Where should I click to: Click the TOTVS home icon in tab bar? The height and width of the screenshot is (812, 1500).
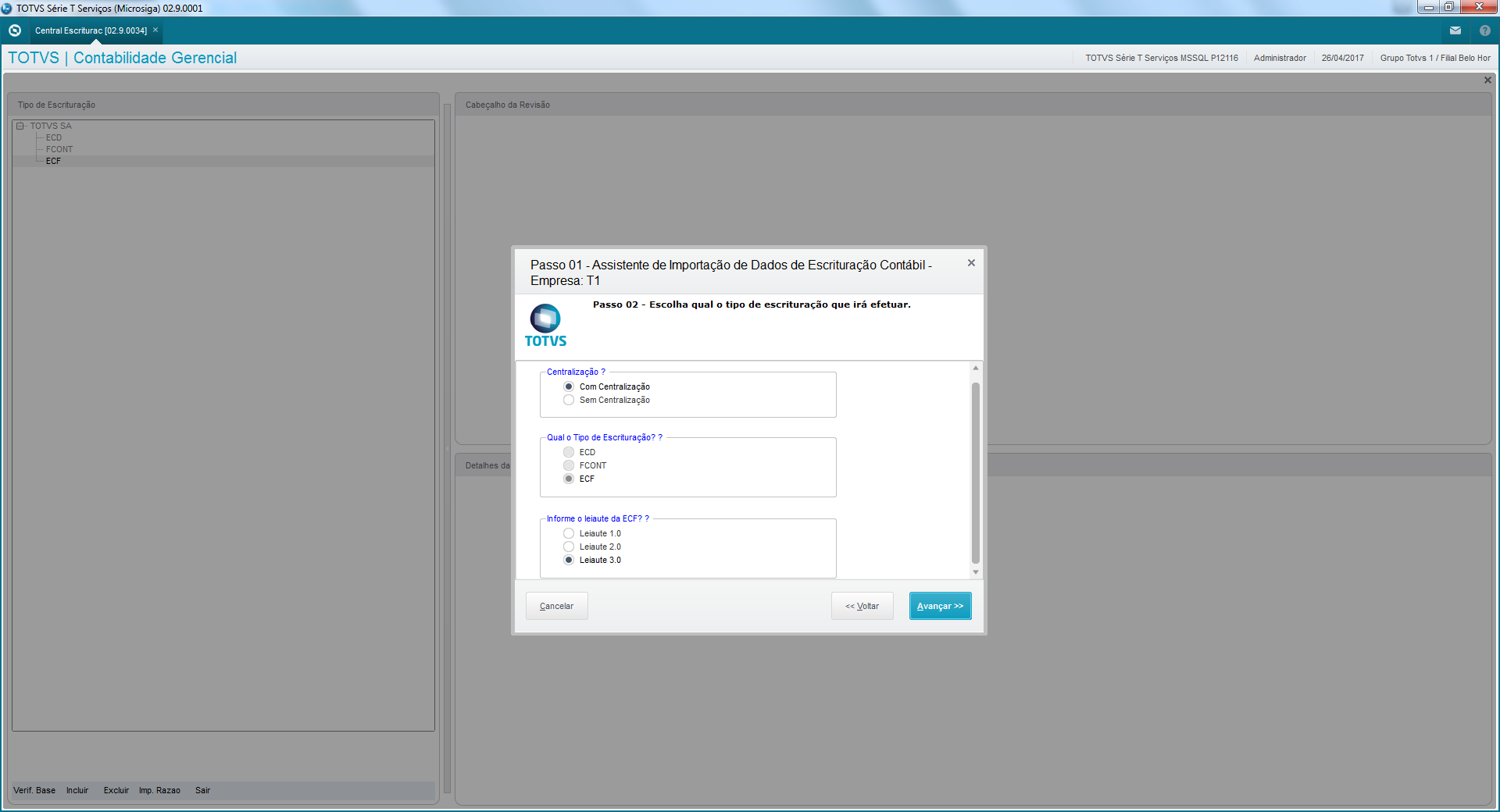[15, 30]
